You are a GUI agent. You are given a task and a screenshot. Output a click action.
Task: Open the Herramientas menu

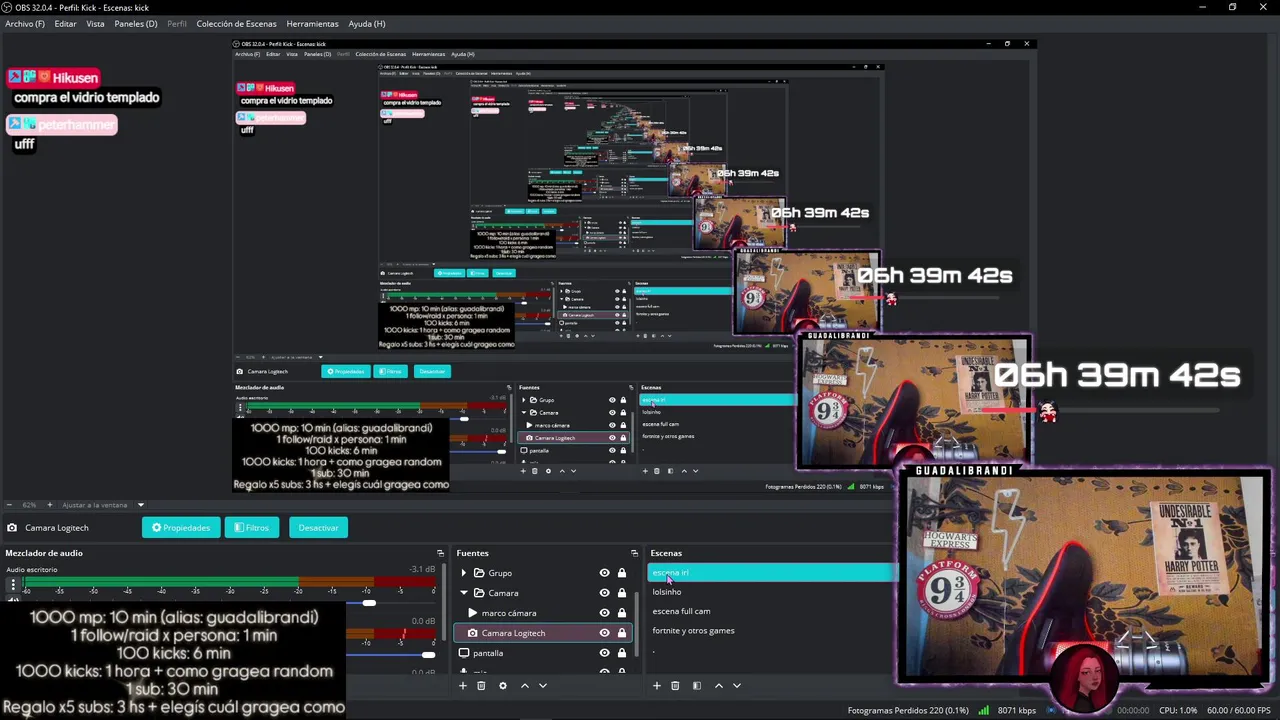tap(312, 23)
